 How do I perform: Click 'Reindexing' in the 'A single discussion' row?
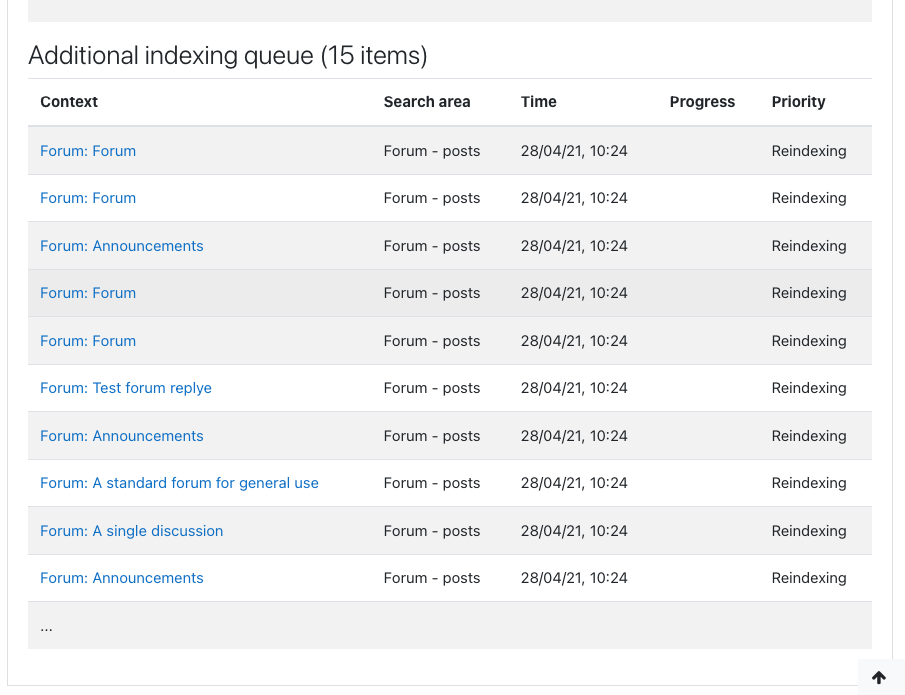tap(809, 531)
